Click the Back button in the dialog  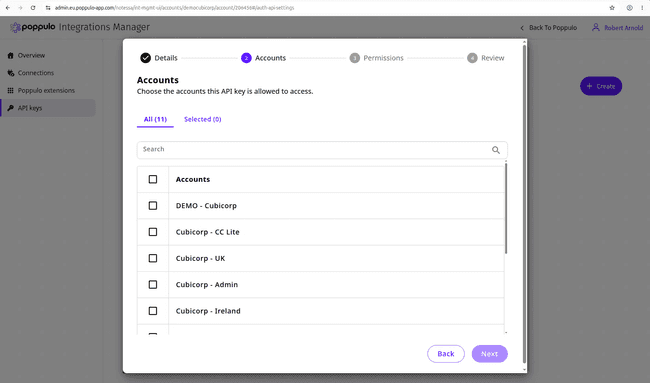coord(446,354)
